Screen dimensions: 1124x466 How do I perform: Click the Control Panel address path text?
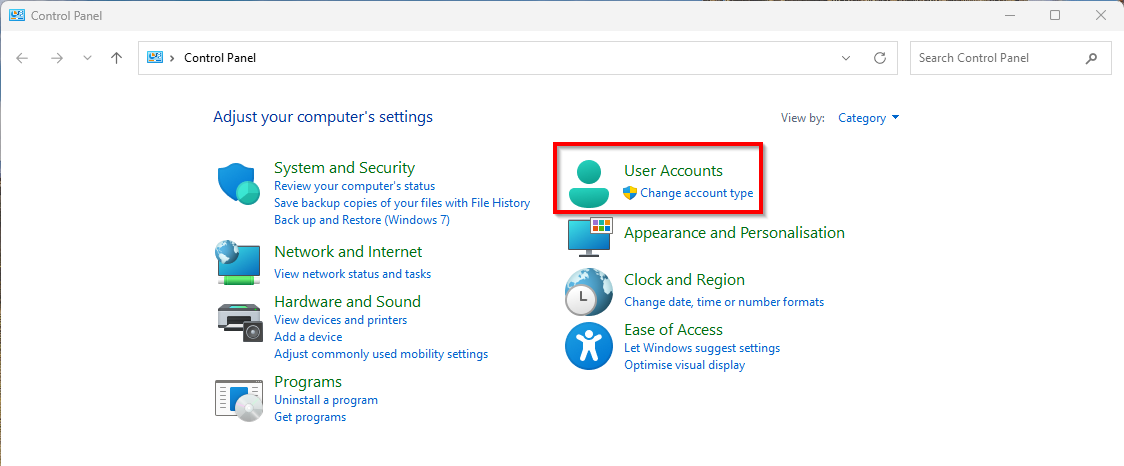pyautogui.click(x=220, y=58)
